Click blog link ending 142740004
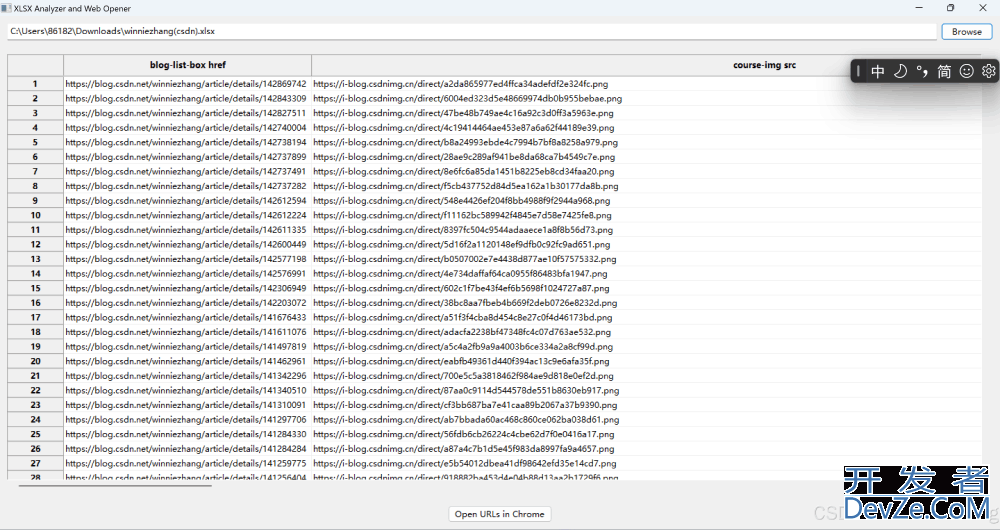Screen dimensions: 1000x530 pos(186,128)
